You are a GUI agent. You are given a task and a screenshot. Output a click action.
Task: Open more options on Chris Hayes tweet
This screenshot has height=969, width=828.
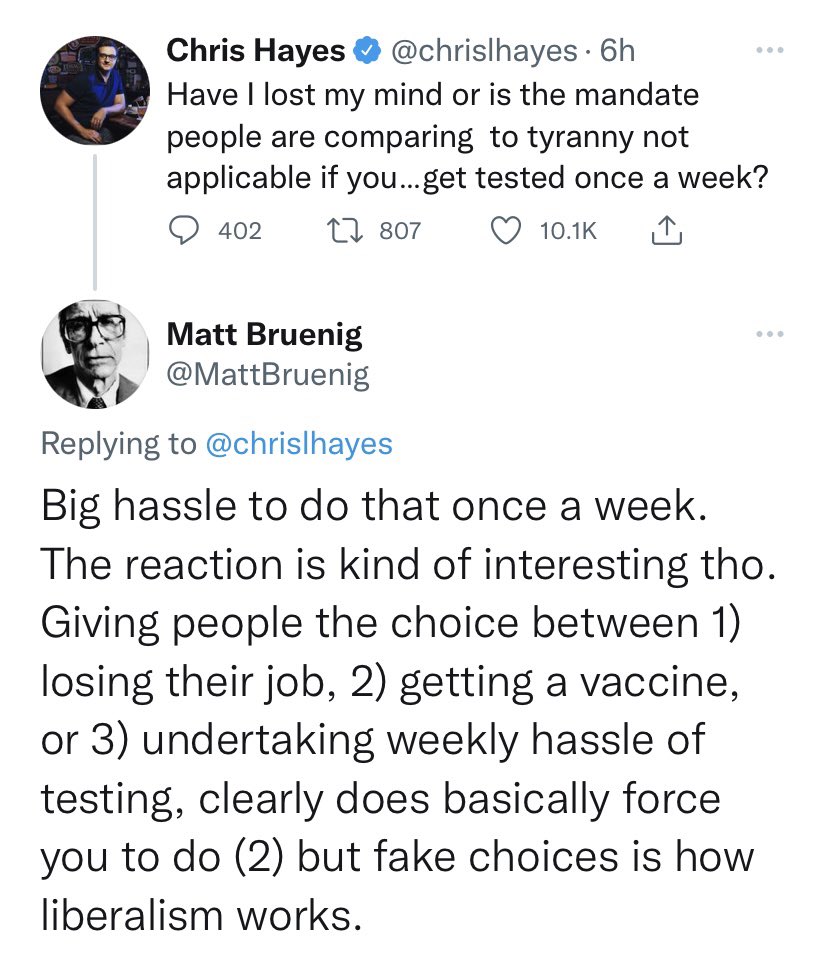point(770,50)
